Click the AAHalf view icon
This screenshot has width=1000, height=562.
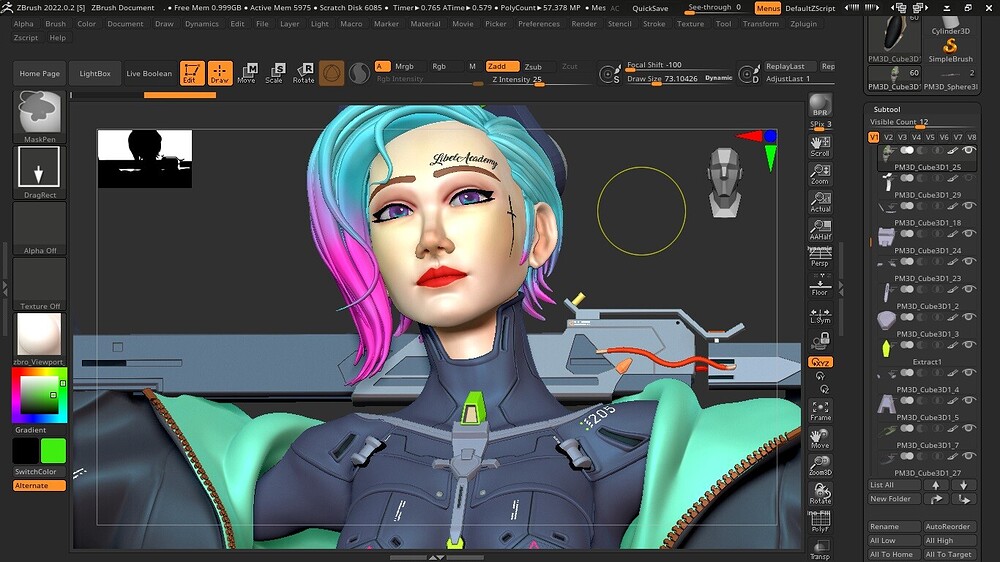(820, 230)
